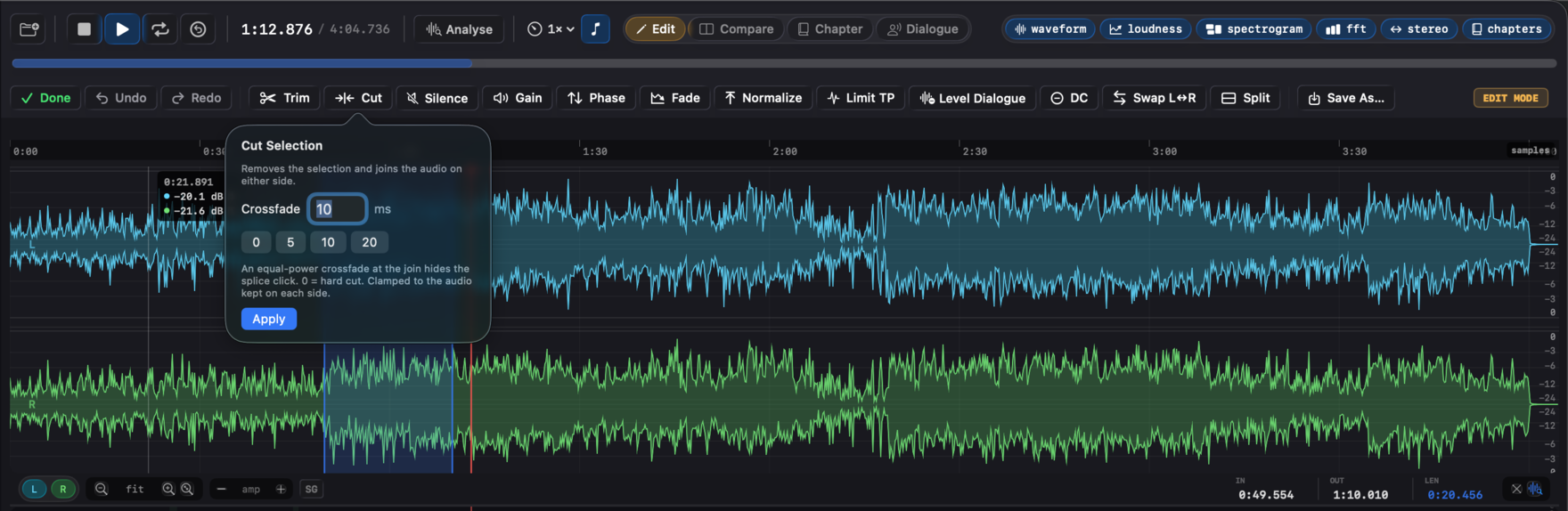
Task: Decrease amplitude with the minus button
Action: [x=222, y=489]
